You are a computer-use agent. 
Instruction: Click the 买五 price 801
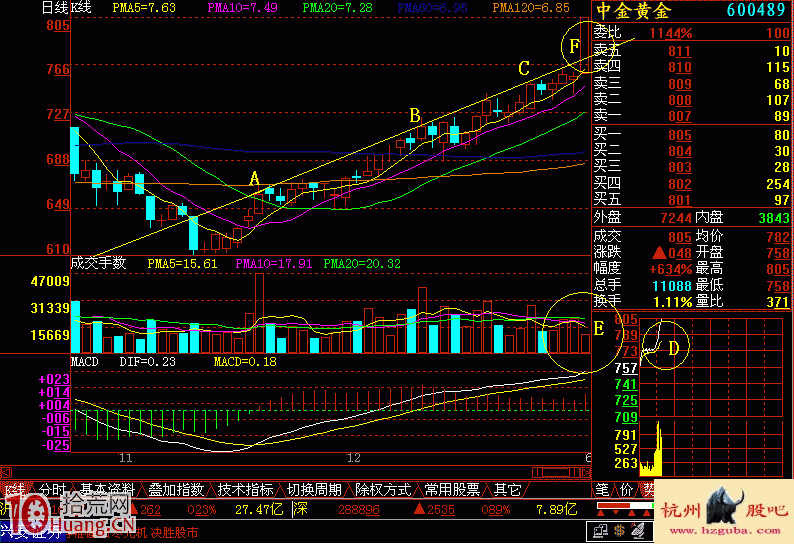pyautogui.click(x=680, y=200)
